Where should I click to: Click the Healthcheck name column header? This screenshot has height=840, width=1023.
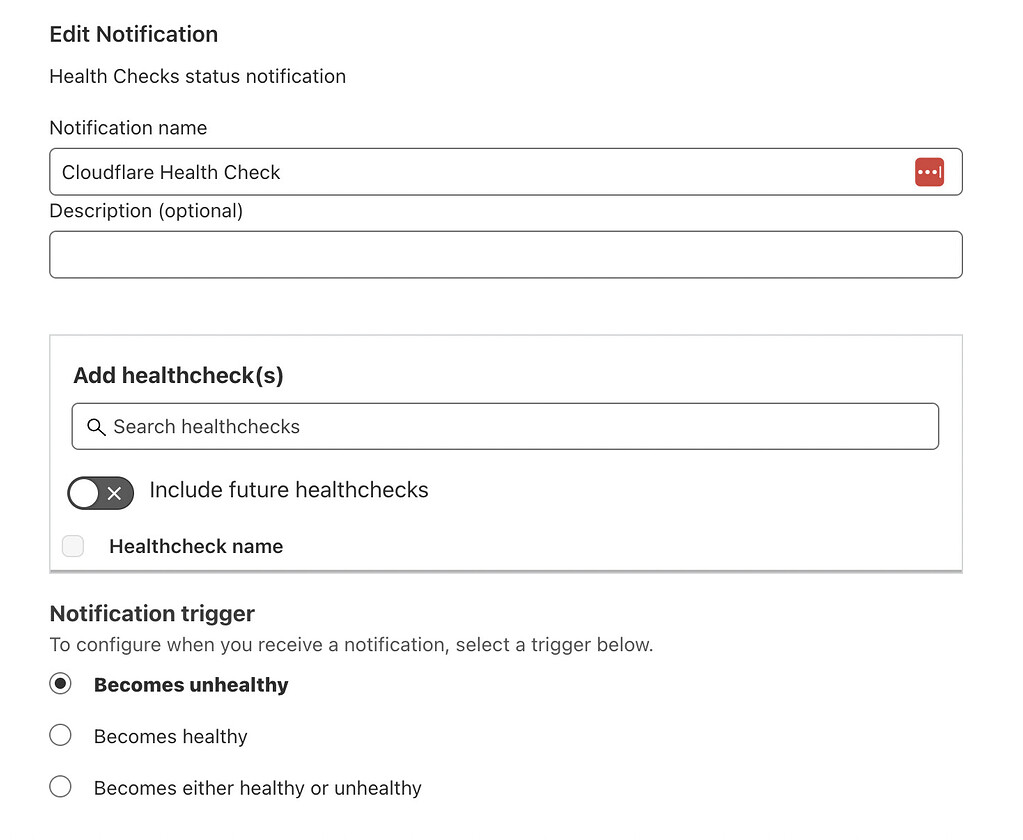tap(196, 546)
